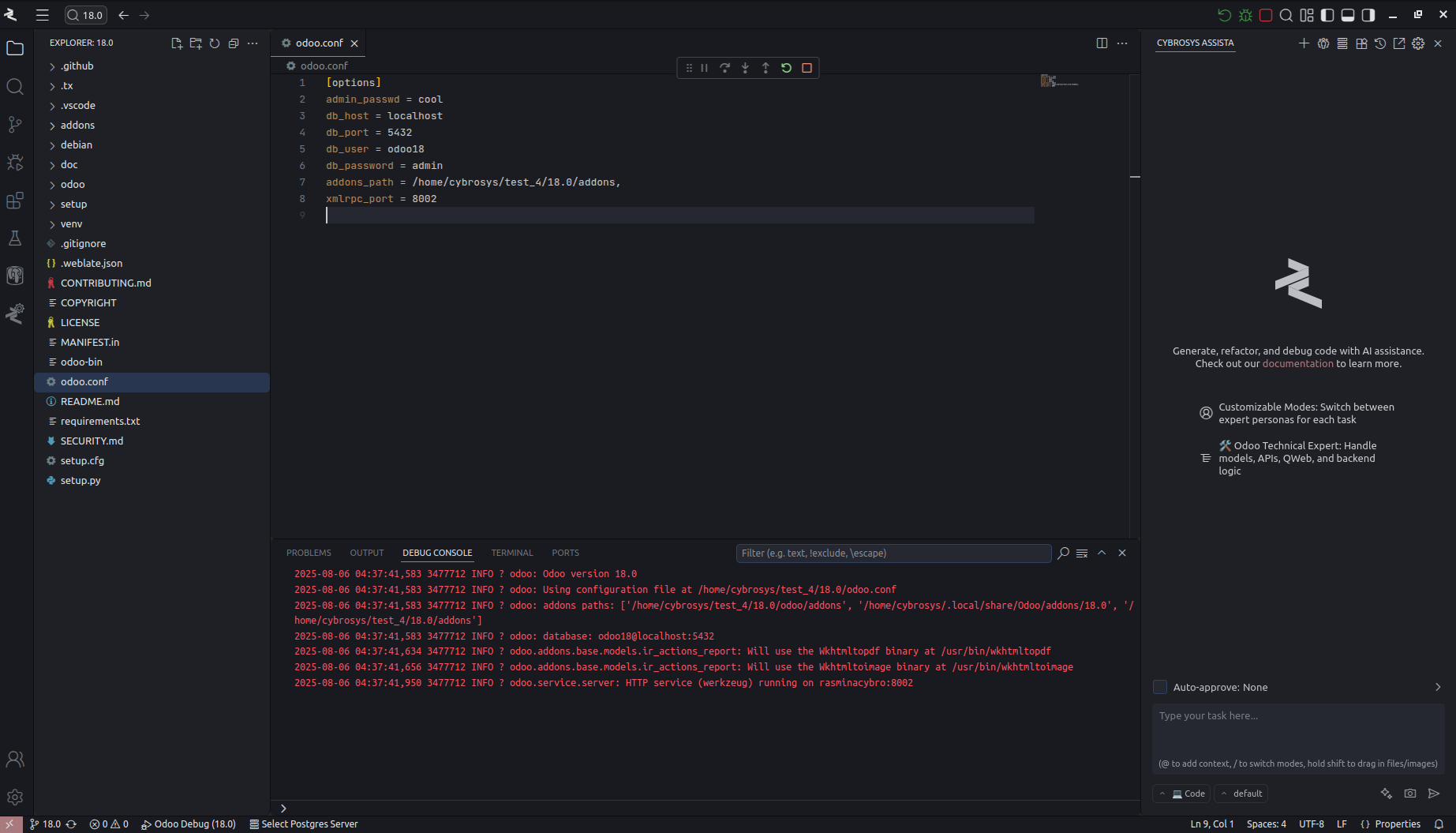Click Select Postgres Server in status bar
1456x833 pixels.
[x=304, y=824]
